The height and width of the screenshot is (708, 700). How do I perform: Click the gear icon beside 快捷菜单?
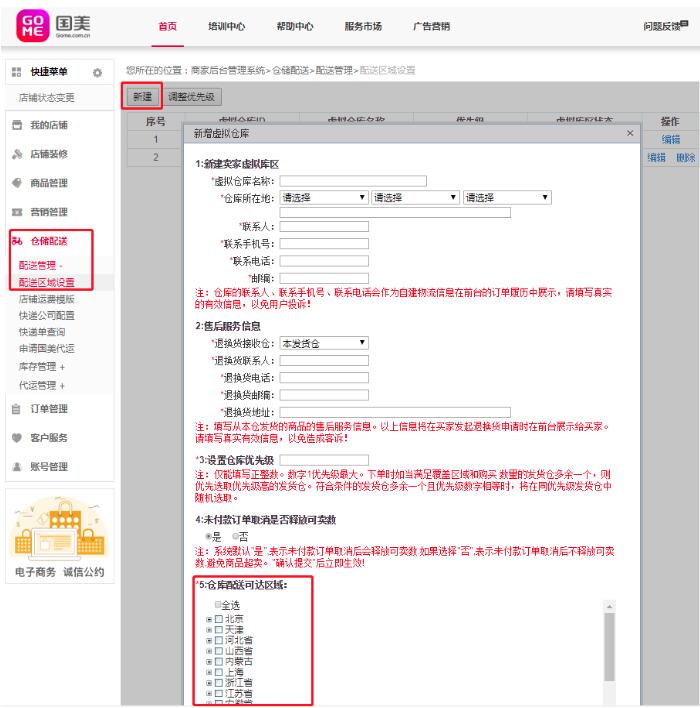pos(98,72)
